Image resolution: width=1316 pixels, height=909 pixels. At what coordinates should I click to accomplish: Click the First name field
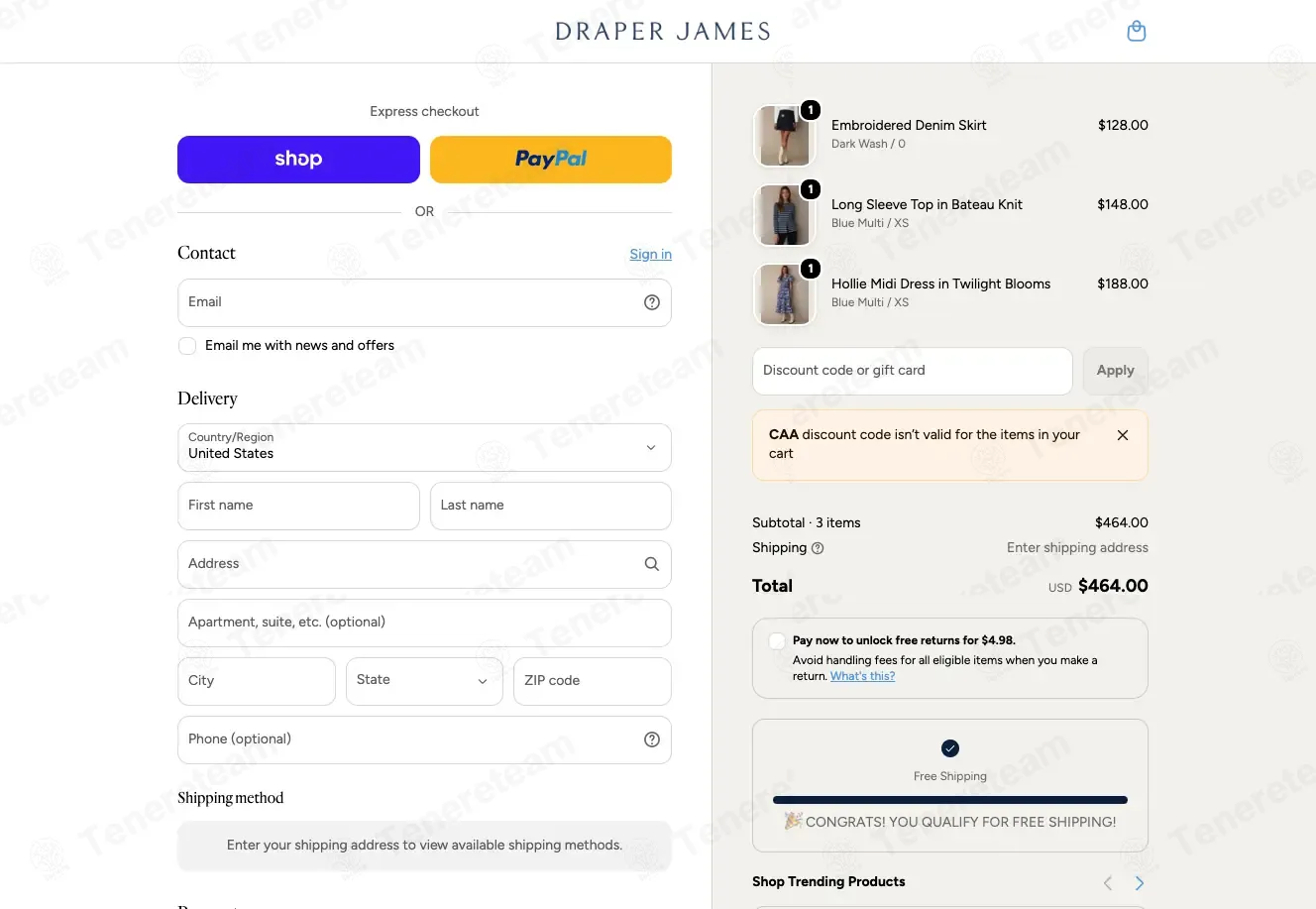pyautogui.click(x=298, y=506)
